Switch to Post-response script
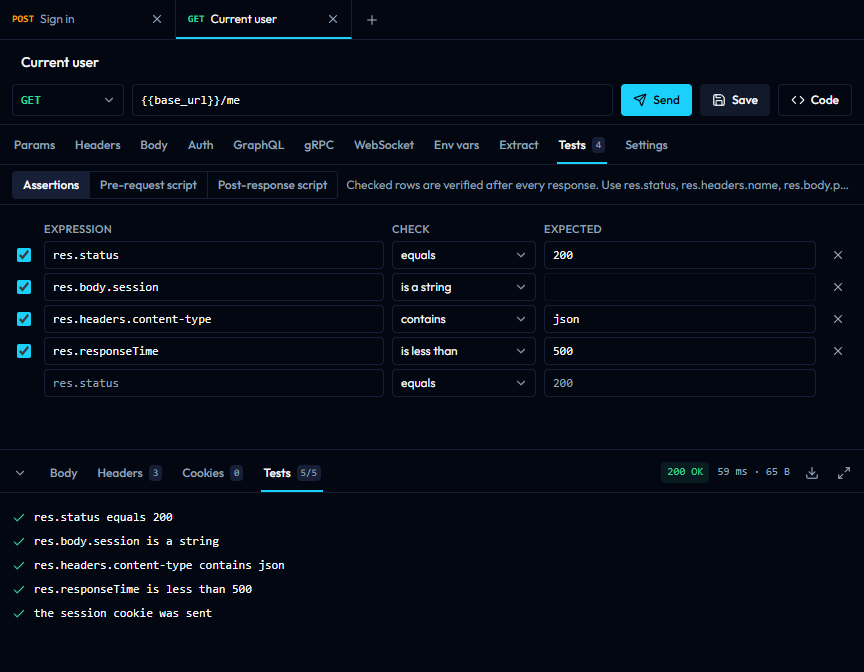 point(272,185)
